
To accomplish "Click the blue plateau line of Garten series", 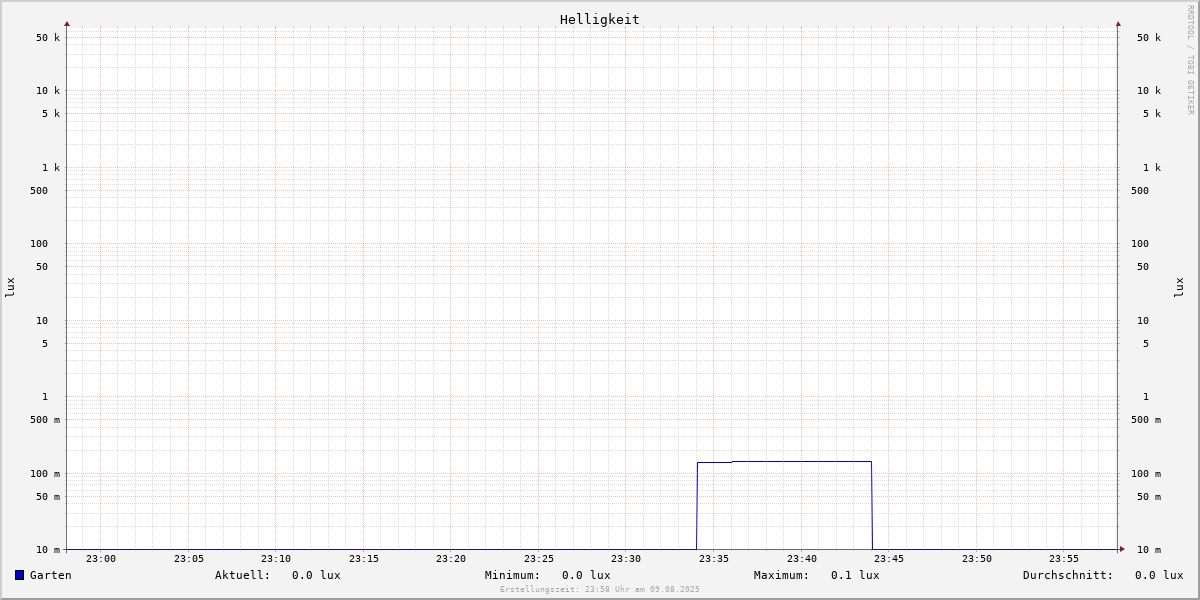I will point(785,462).
